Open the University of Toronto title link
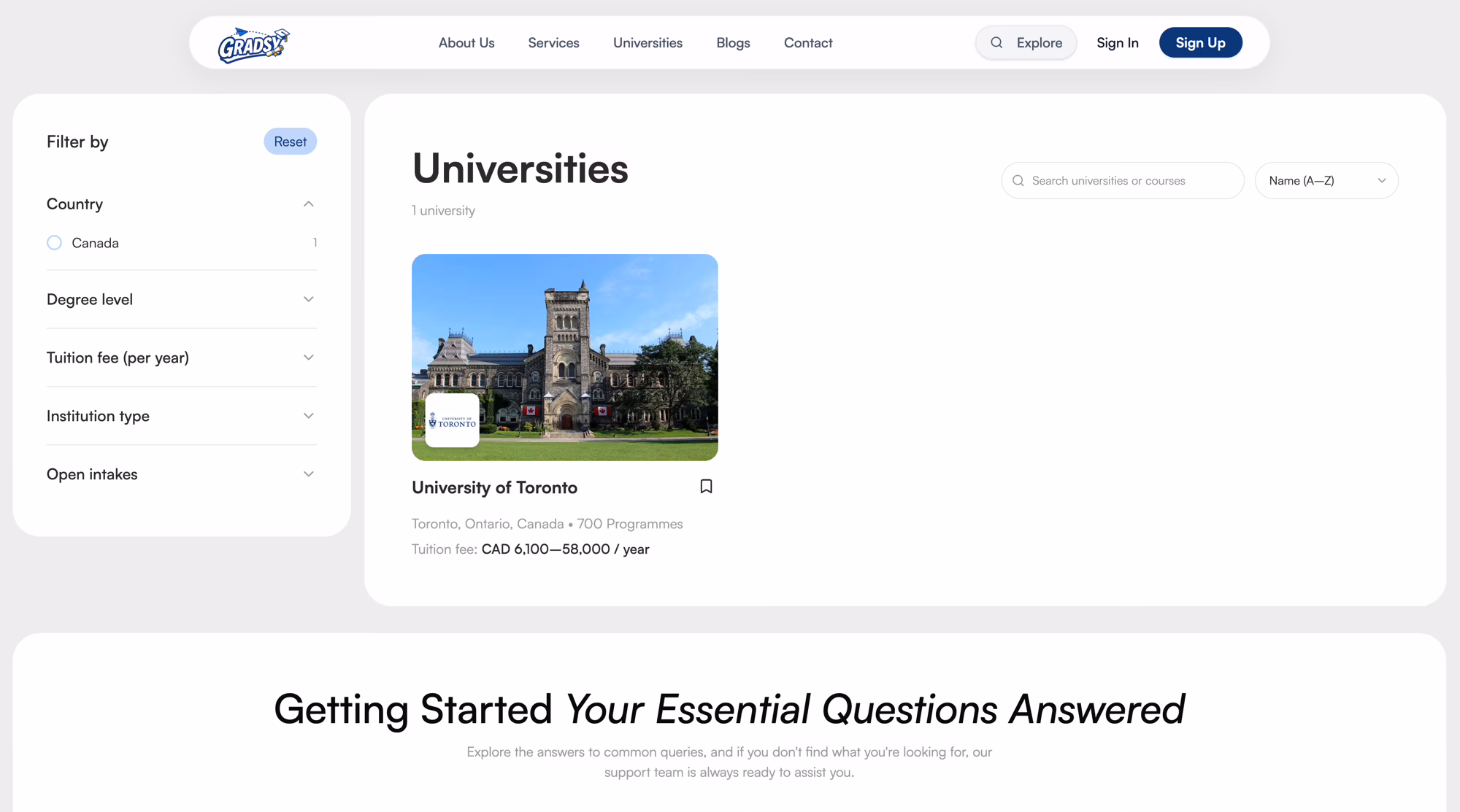 [494, 487]
